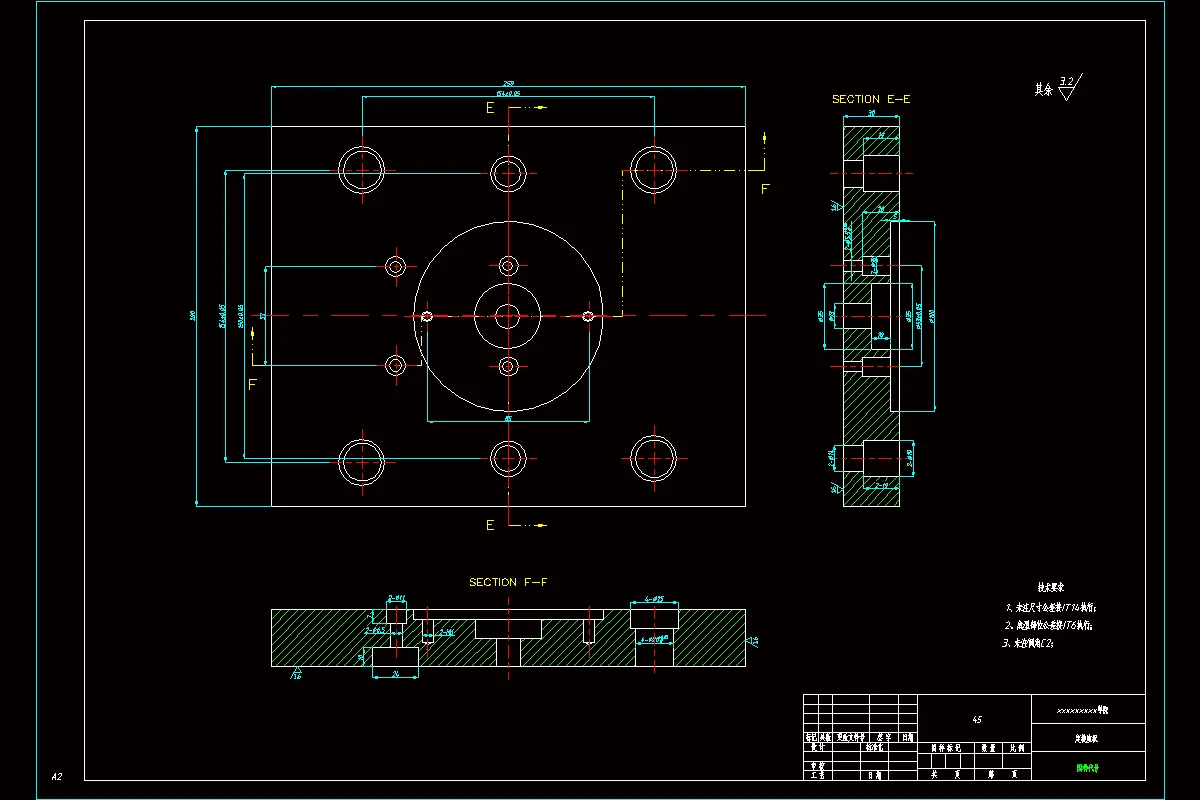This screenshot has height=800, width=1200.
Task: Click the "4-φ25" dimension in Section F-F
Action: (654, 599)
